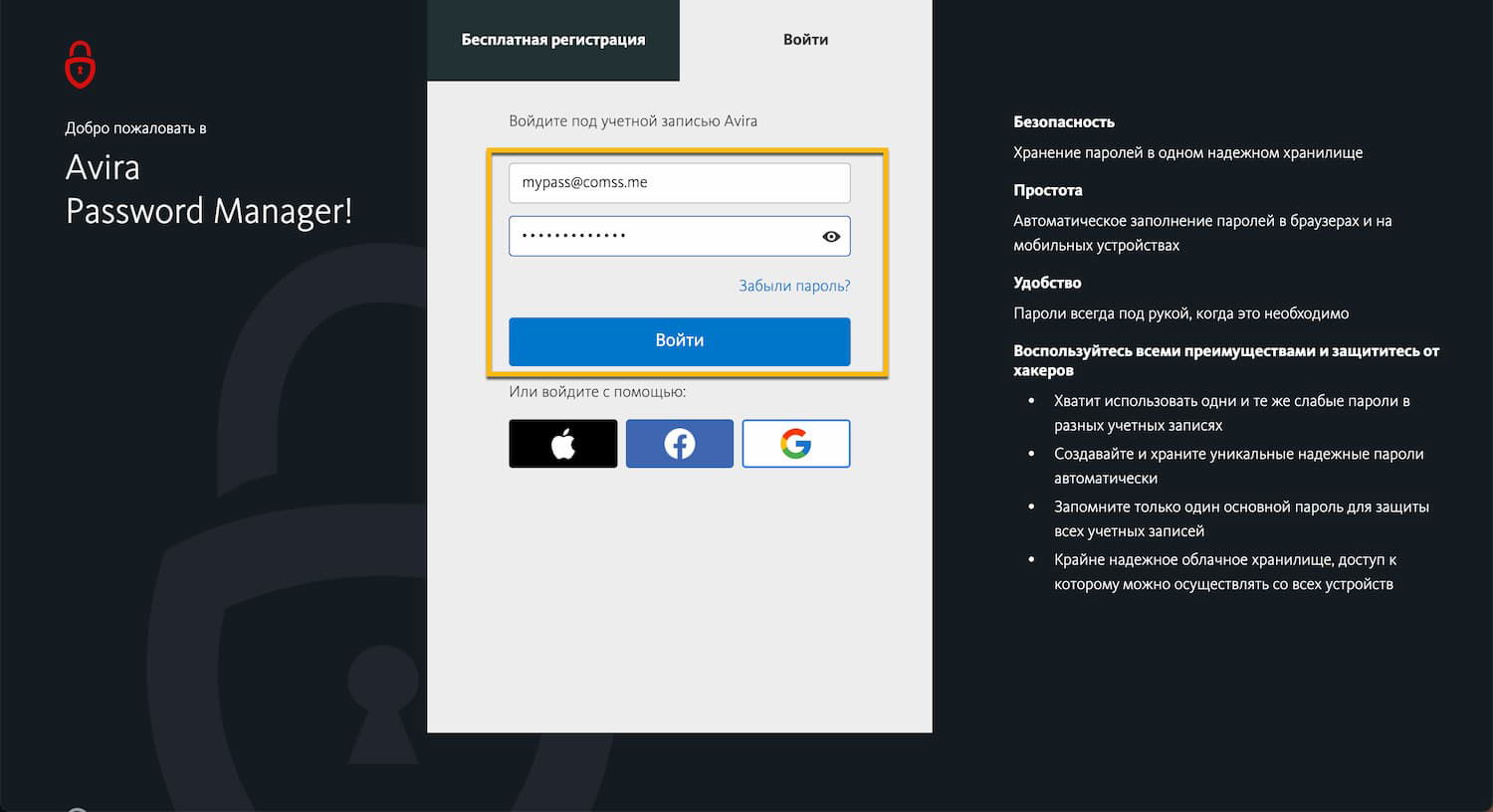Viewport: 1493px width, 812px height.
Task: Click the Безопасность heading
Action: (x=1064, y=122)
